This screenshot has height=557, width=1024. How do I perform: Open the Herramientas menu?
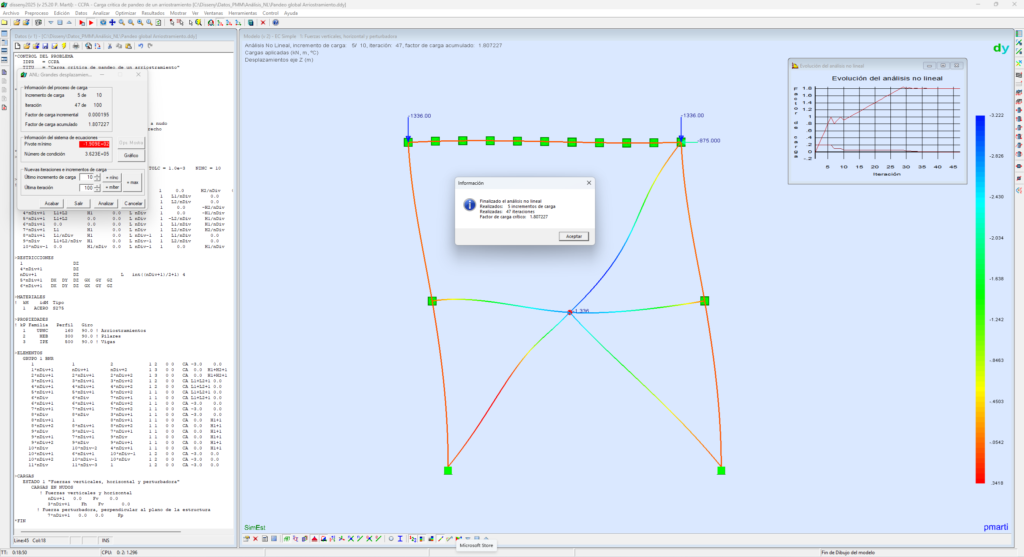tap(243, 13)
